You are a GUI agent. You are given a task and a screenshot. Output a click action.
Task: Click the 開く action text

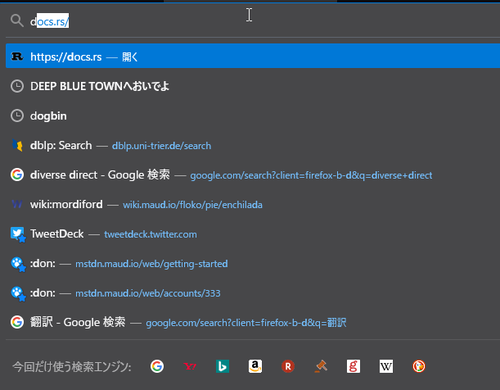(x=130, y=57)
